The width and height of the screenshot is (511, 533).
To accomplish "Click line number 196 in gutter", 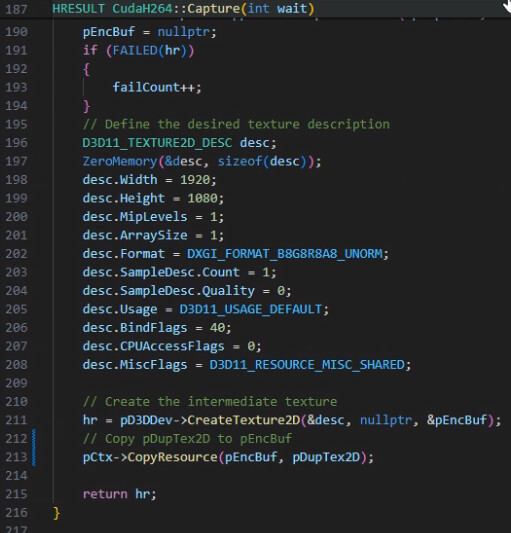I will coord(16,143).
